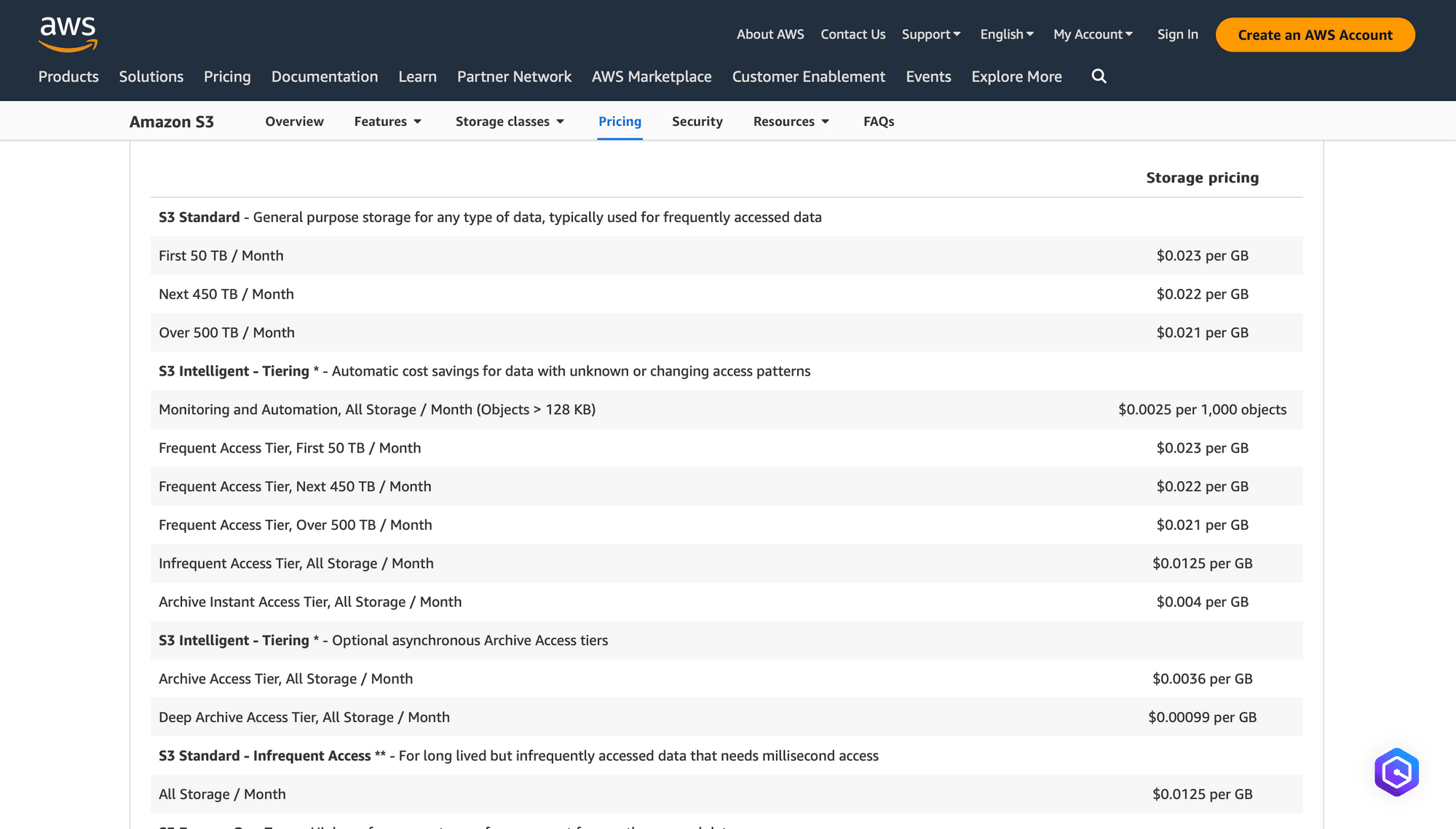Open the Contact Us page
This screenshot has height=829, width=1456.
pos(852,34)
